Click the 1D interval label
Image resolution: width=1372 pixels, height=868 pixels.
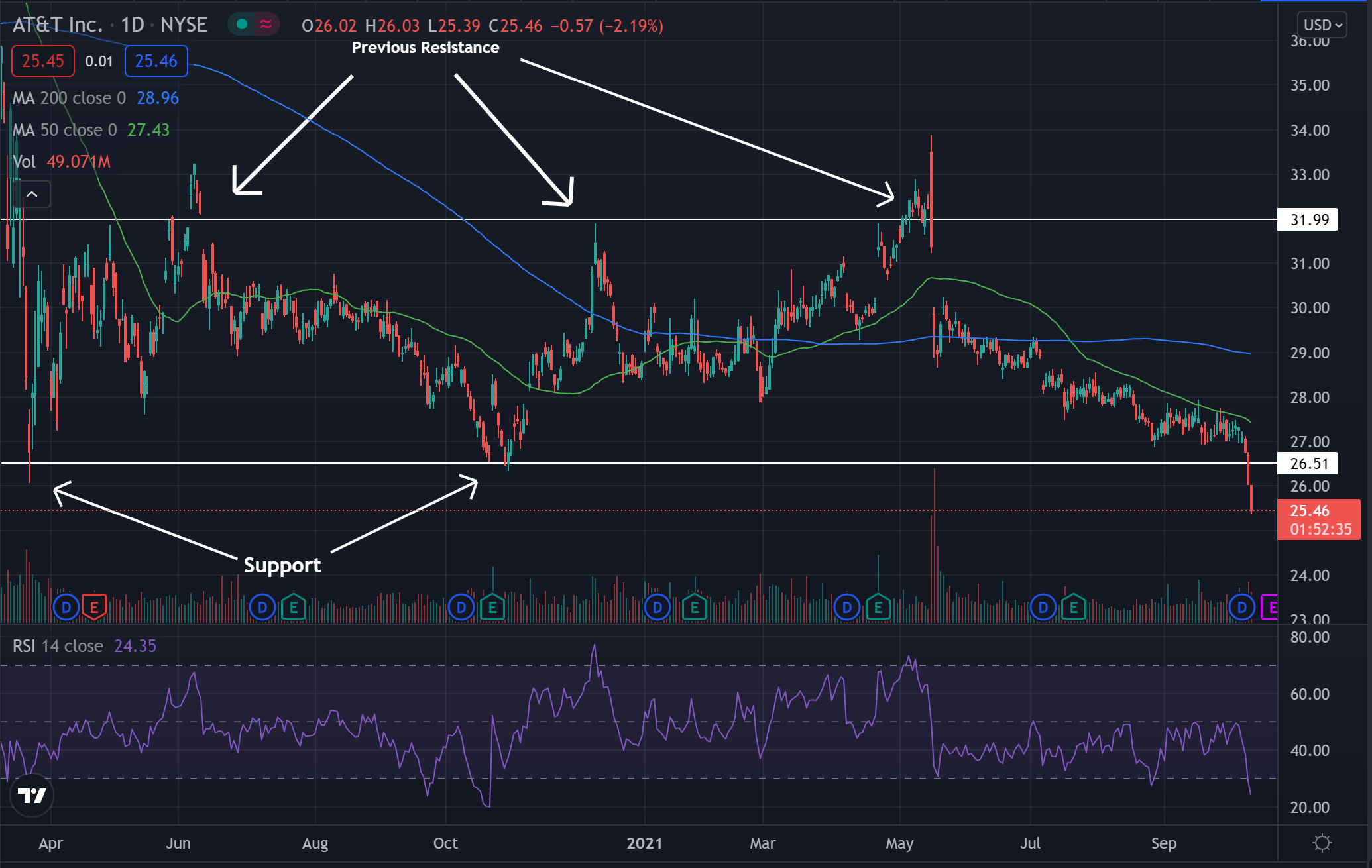click(x=133, y=25)
